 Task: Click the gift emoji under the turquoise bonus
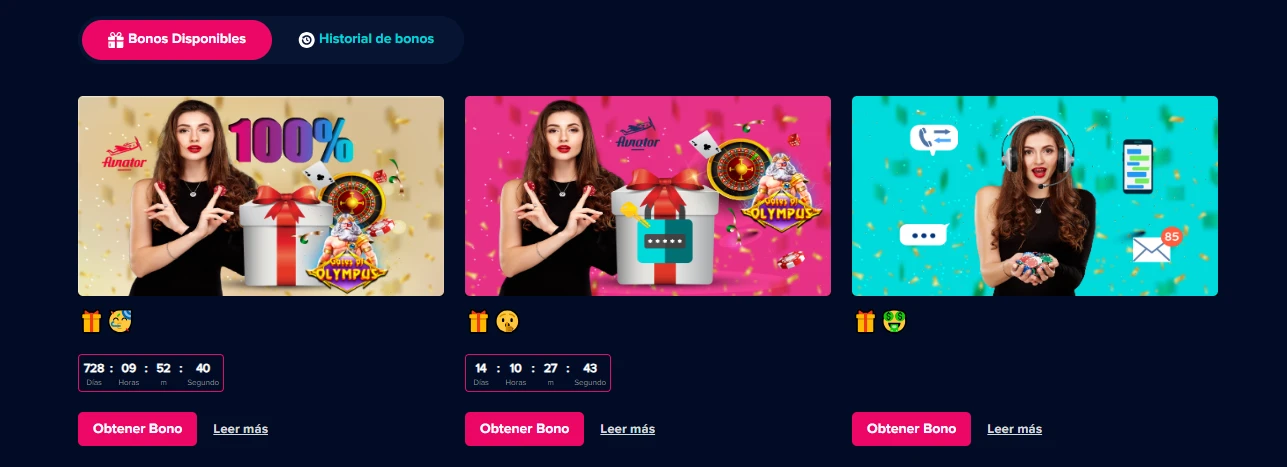pos(866,321)
